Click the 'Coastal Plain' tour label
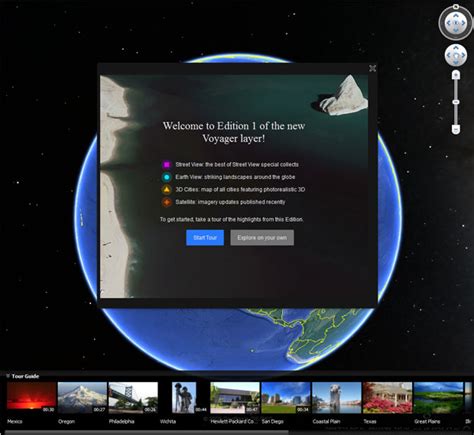 (x=326, y=421)
